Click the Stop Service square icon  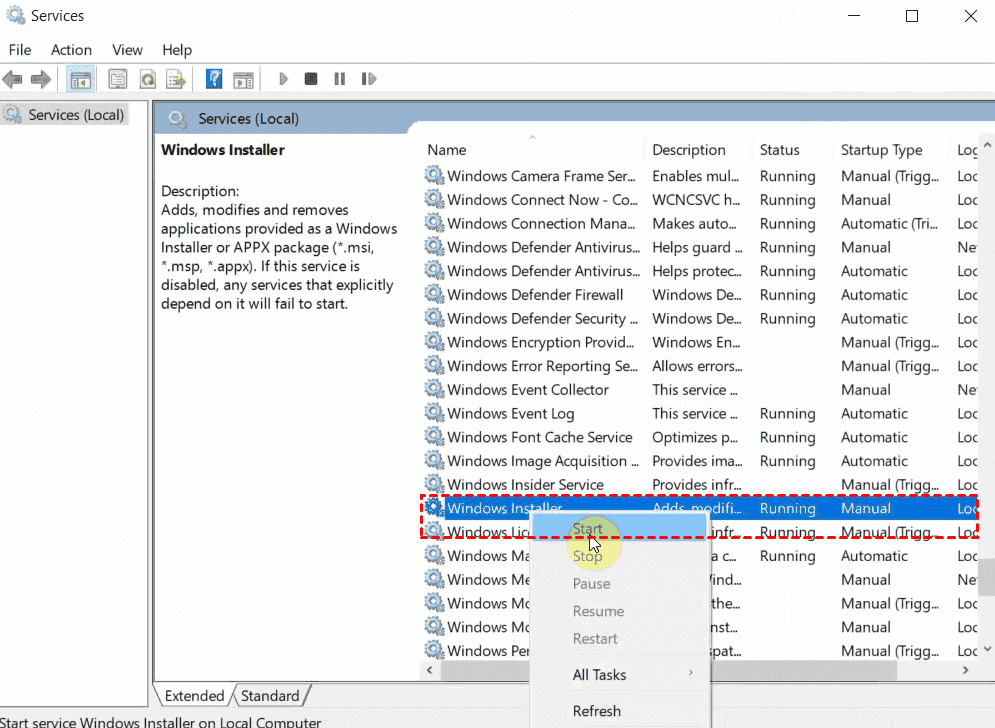click(x=311, y=79)
